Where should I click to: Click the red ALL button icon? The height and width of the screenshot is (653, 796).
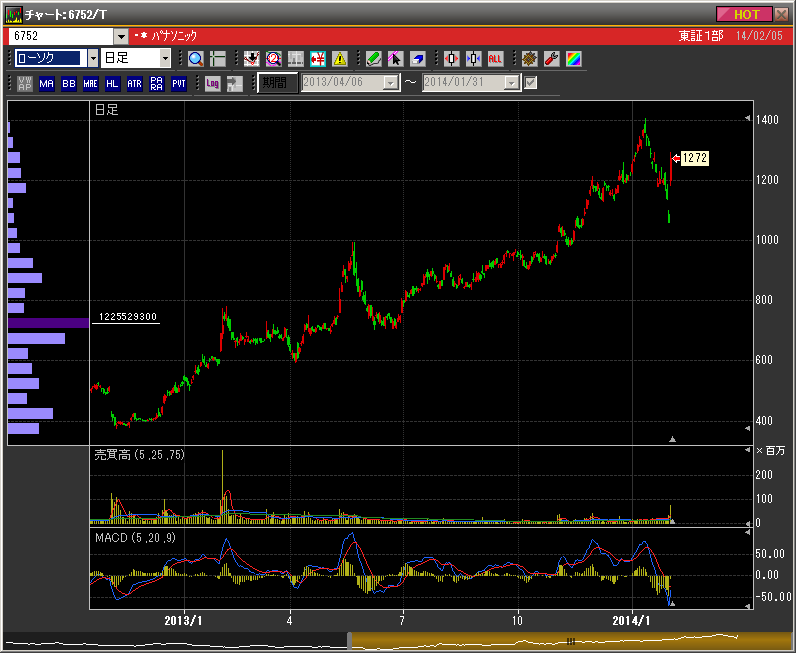coord(495,59)
